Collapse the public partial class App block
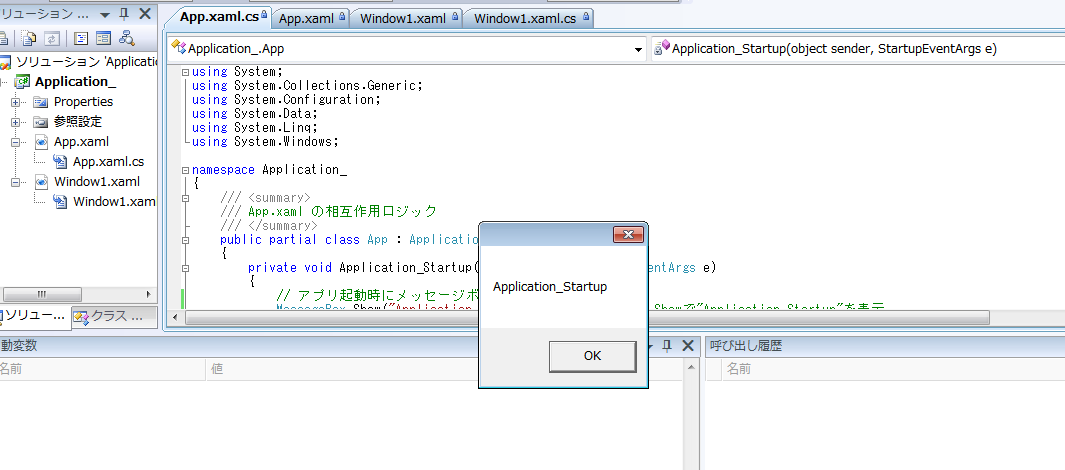This screenshot has width=1065, height=470. pyautogui.click(x=185, y=240)
